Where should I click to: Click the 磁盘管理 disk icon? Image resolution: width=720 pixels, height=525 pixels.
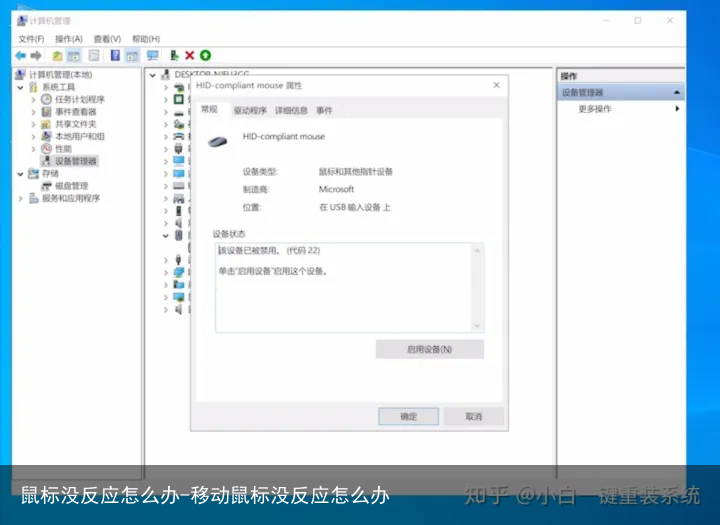coord(46,186)
